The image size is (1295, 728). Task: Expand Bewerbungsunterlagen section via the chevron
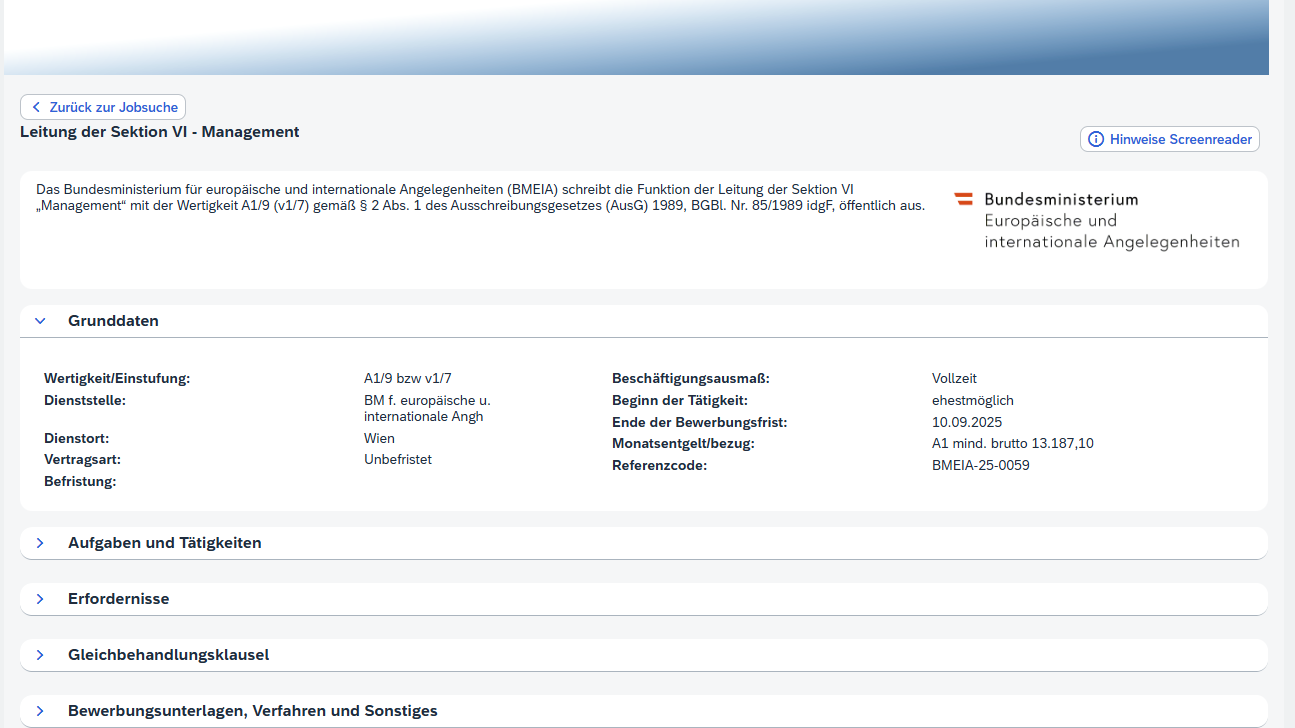[x=40, y=711]
